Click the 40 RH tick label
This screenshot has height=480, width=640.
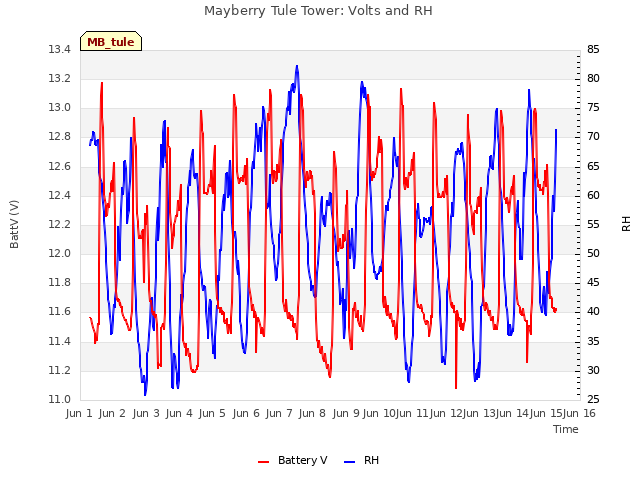(593, 312)
